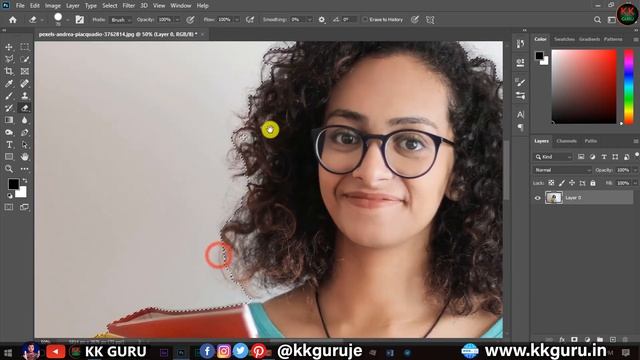The height and width of the screenshot is (360, 640).
Task: Toggle airbrush-style build-up icon
Action: [x=250, y=20]
